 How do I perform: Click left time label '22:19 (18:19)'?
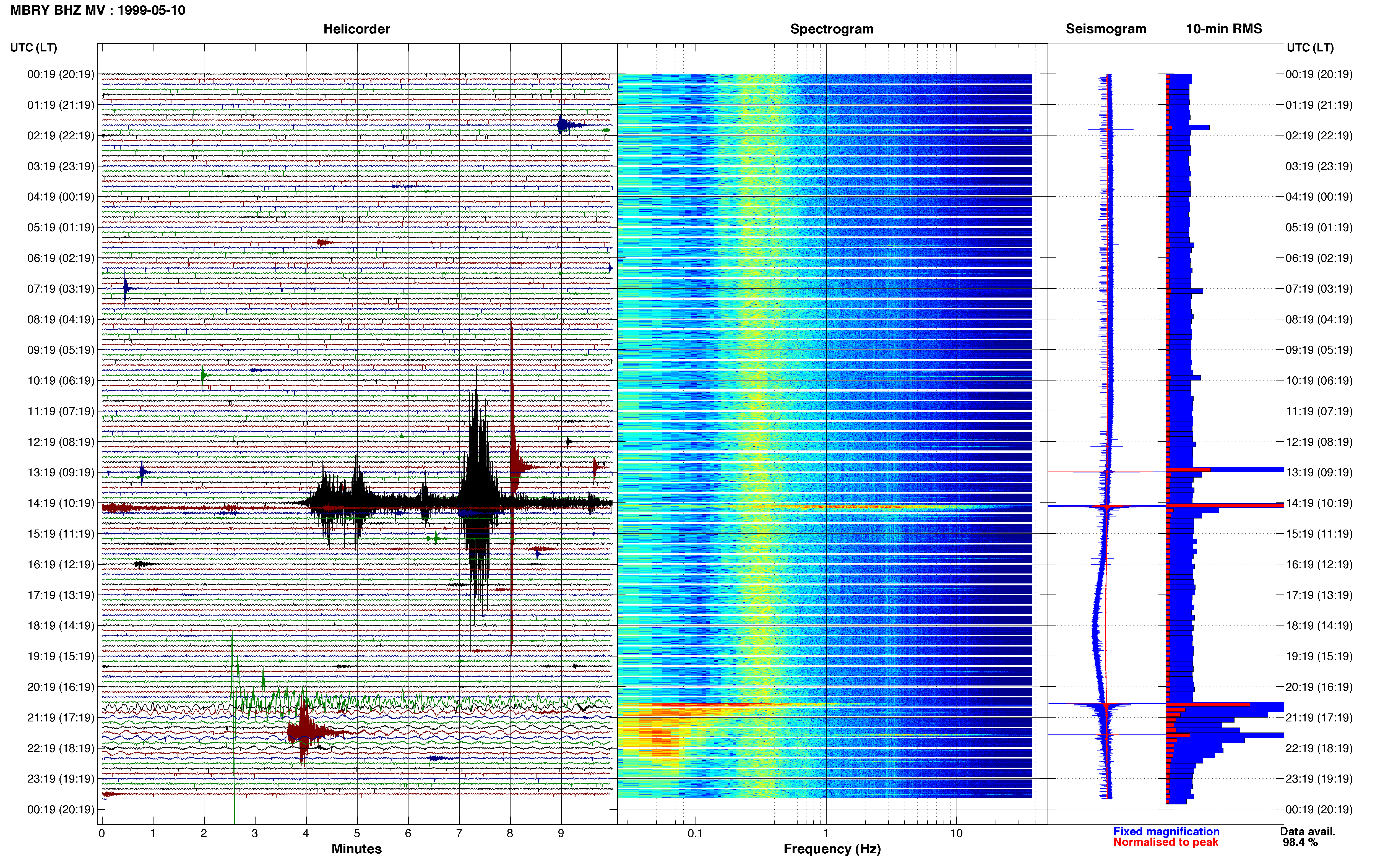61,748
